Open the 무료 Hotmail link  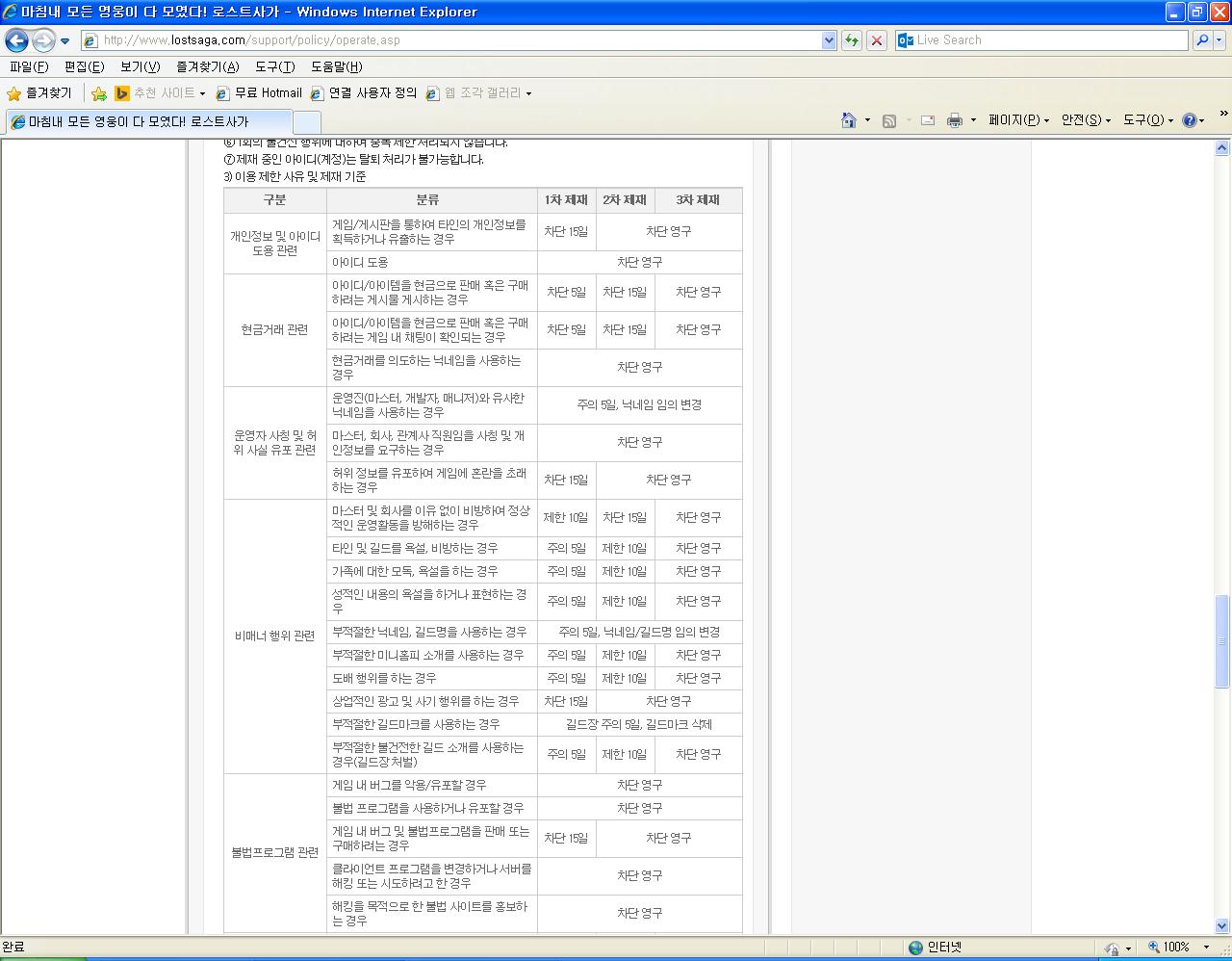pos(259,93)
